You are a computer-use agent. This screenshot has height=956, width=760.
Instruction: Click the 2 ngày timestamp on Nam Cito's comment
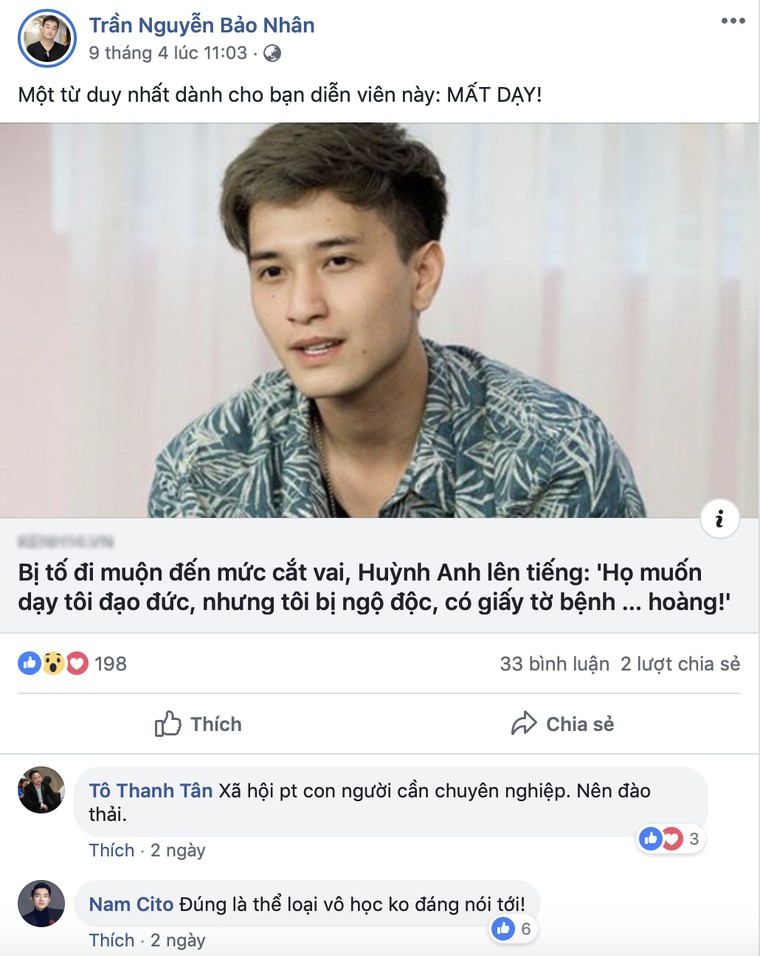point(180,940)
